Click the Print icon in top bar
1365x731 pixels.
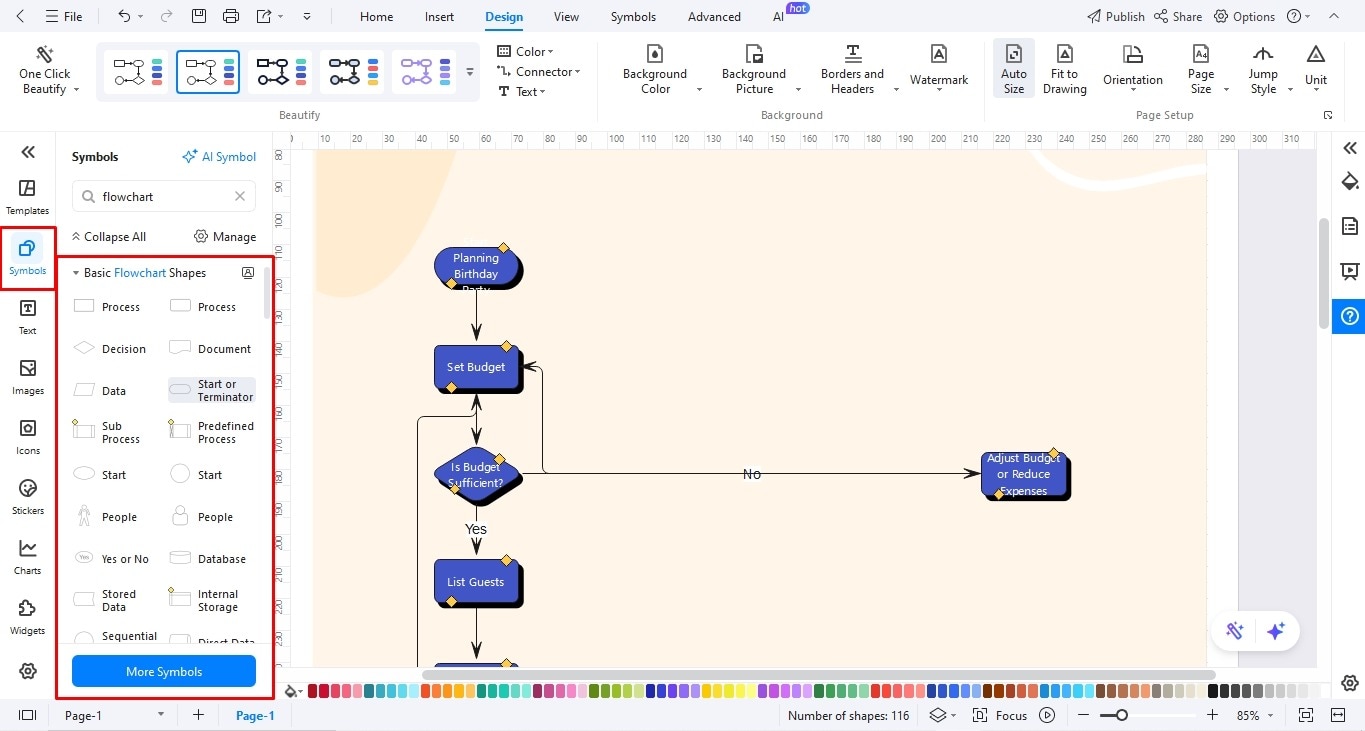[231, 16]
